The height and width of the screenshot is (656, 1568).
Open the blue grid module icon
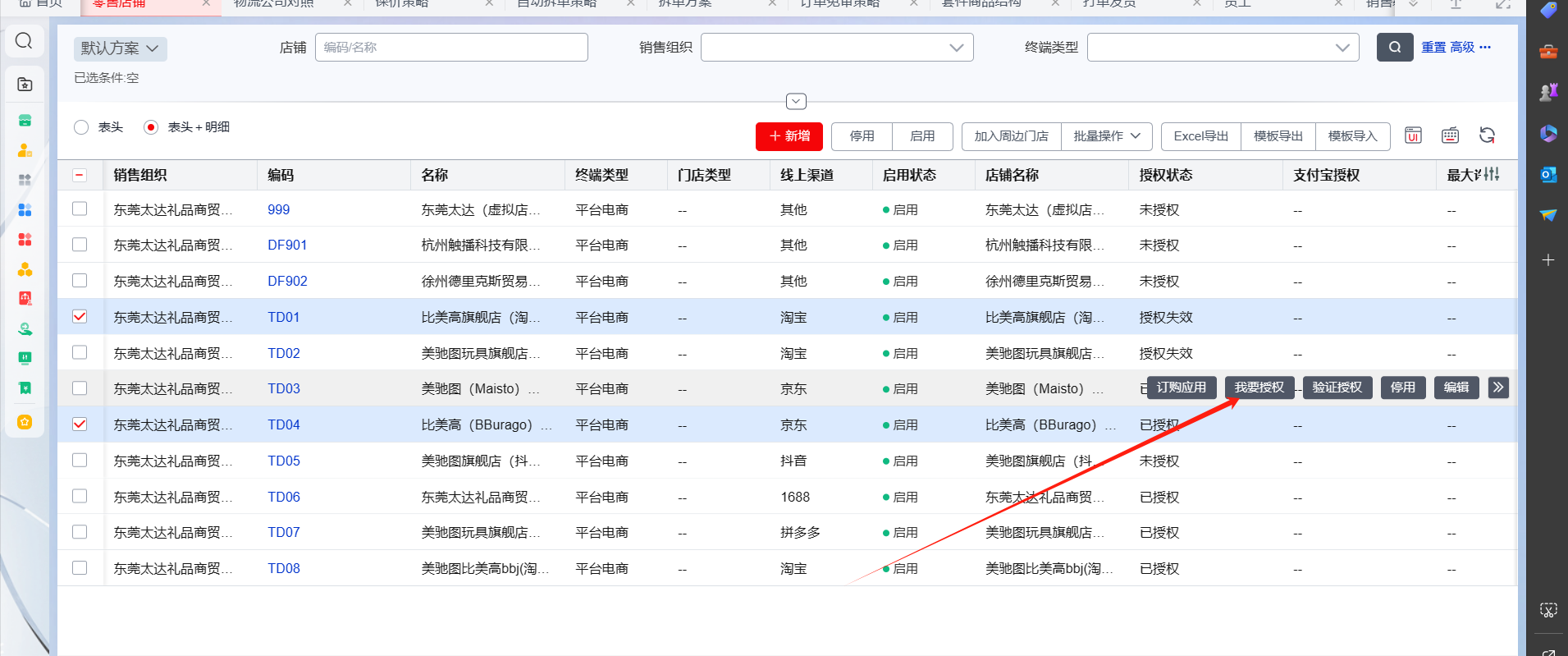coord(25,210)
